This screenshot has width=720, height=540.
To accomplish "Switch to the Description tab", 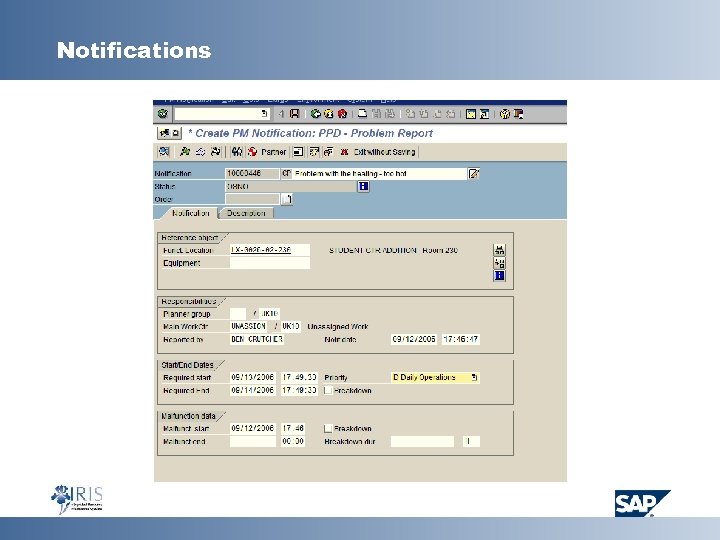I will point(246,213).
